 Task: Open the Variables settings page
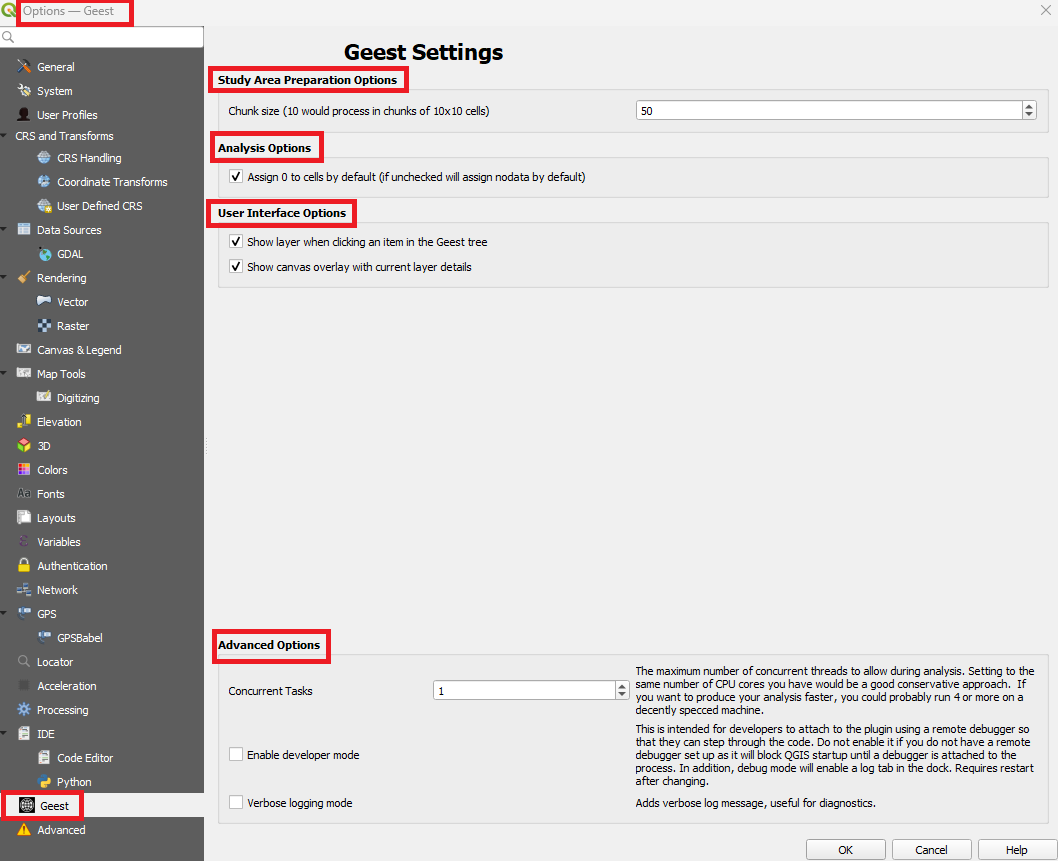click(x=59, y=542)
